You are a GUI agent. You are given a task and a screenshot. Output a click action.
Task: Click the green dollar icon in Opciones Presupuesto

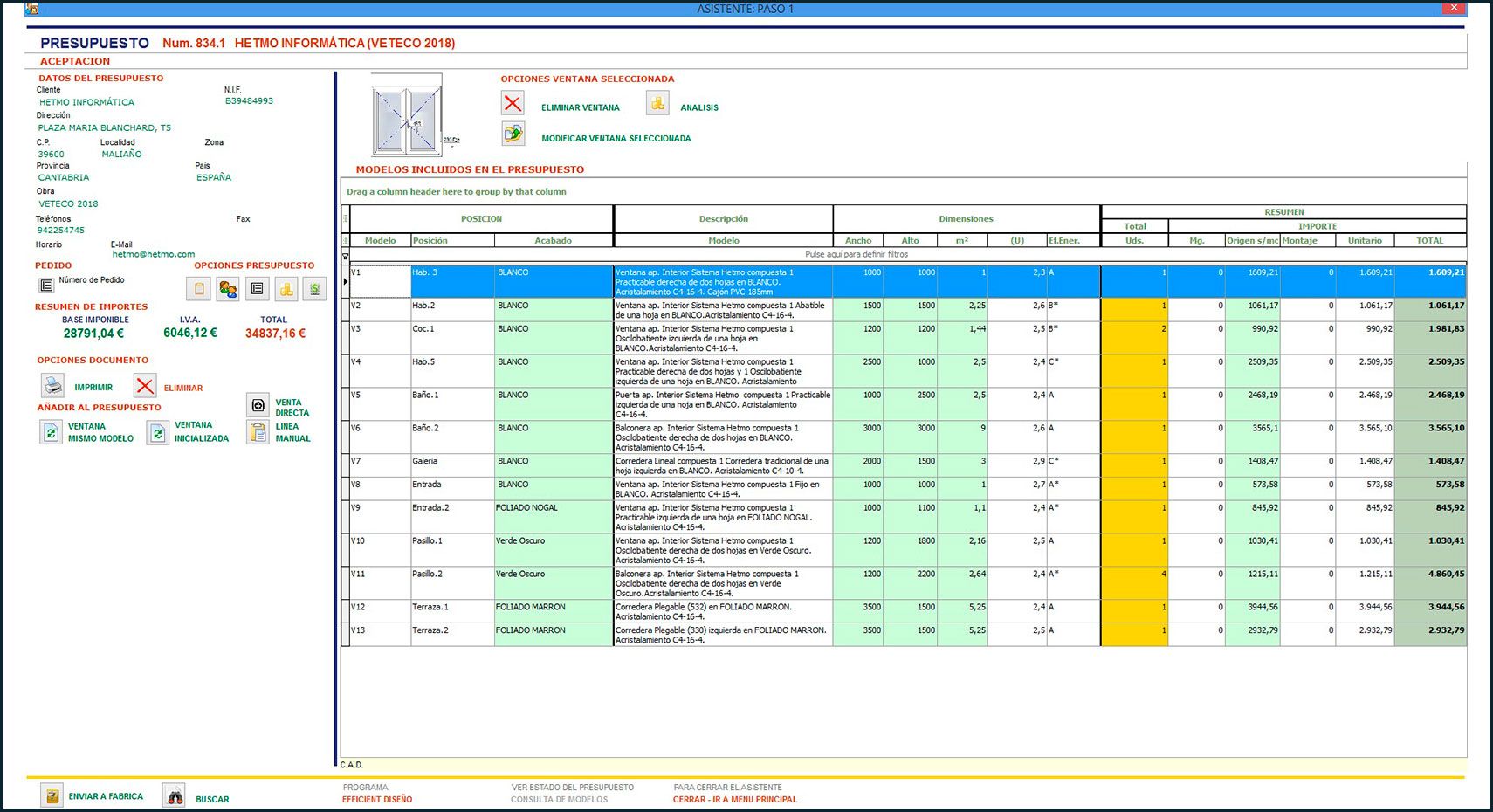tap(314, 289)
